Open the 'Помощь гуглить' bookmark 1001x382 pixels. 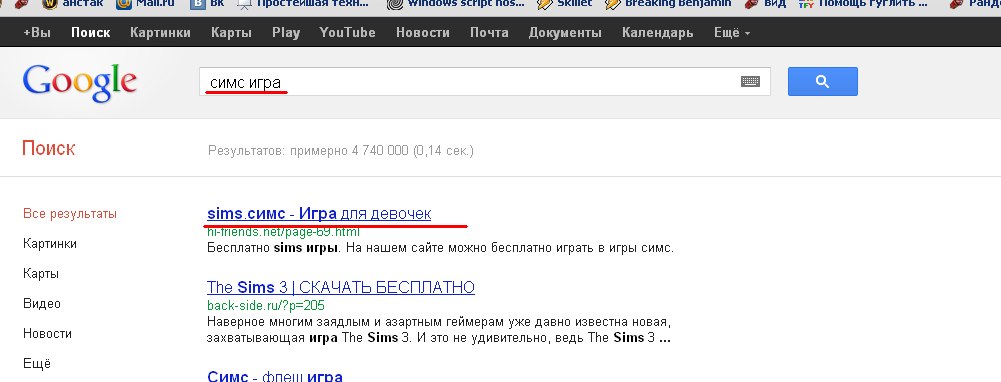pos(863,4)
